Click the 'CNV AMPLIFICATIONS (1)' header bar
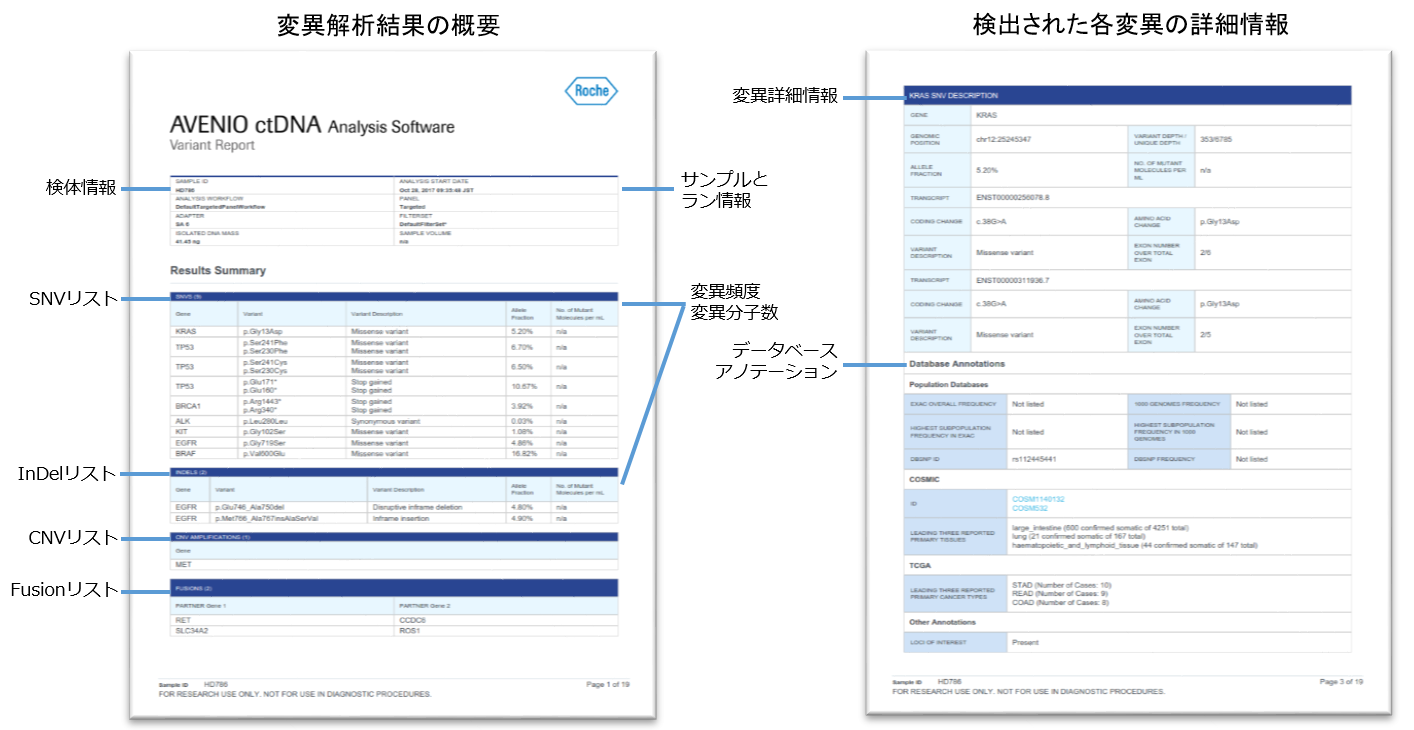 pos(394,537)
